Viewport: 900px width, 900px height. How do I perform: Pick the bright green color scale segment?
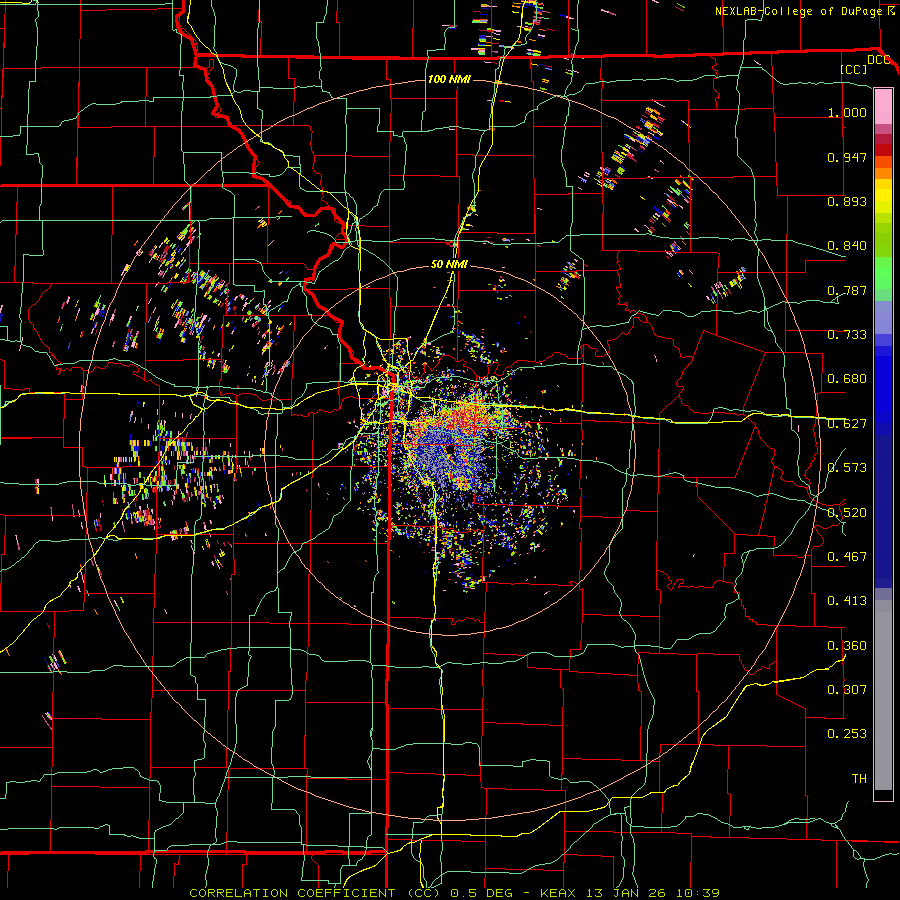click(x=883, y=273)
